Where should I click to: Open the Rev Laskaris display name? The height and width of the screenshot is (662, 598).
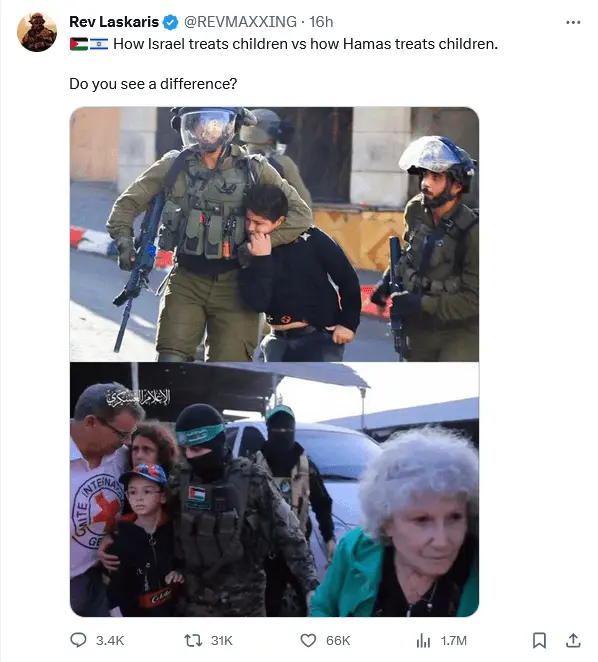click(114, 22)
